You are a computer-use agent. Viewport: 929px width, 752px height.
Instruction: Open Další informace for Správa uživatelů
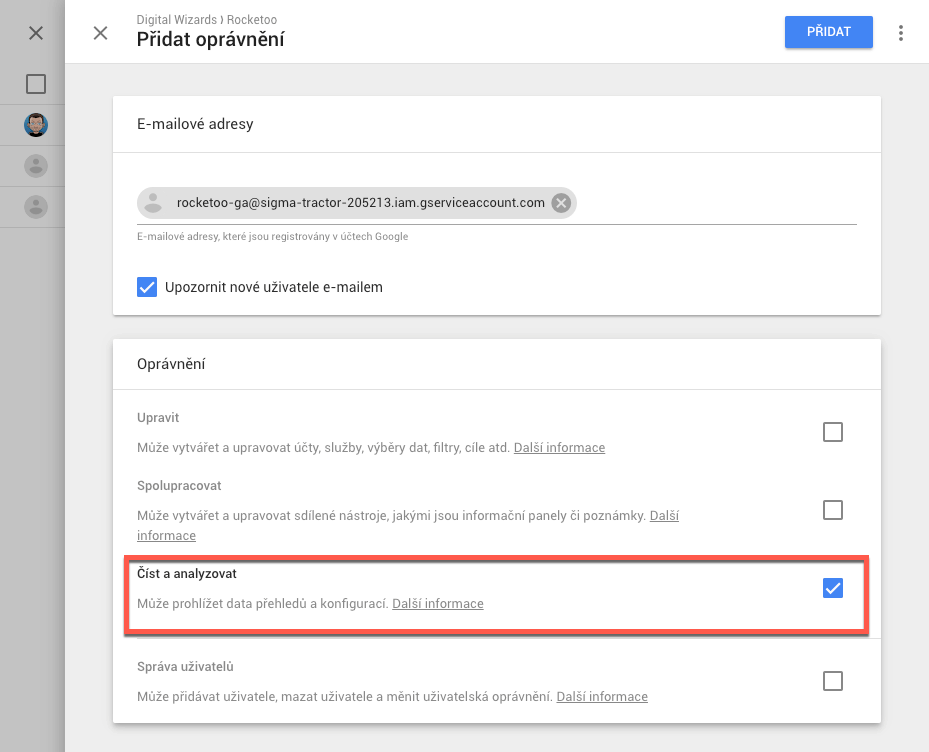(601, 696)
